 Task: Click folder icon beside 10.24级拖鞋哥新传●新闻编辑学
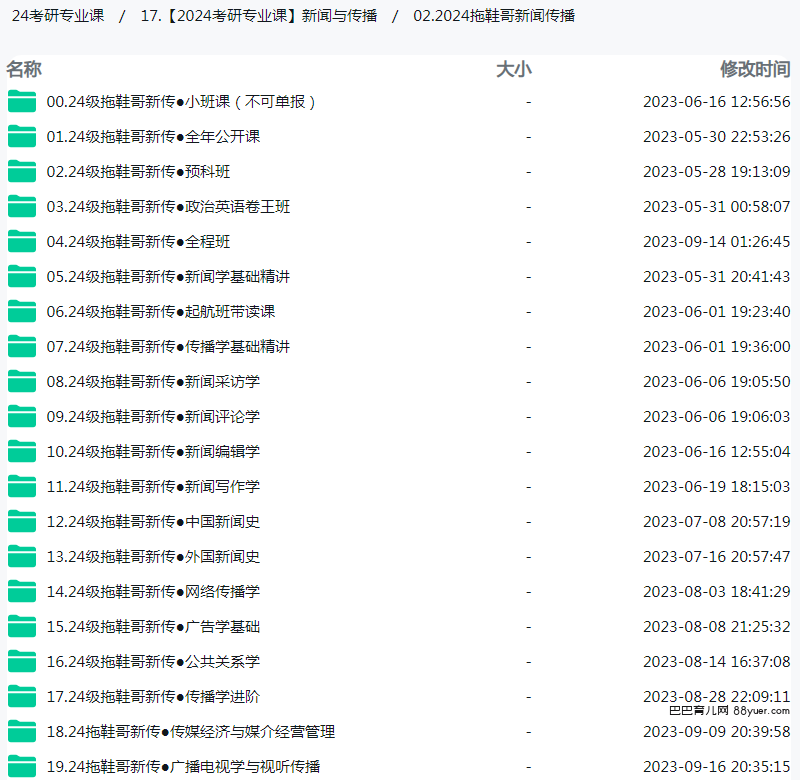click(22, 451)
